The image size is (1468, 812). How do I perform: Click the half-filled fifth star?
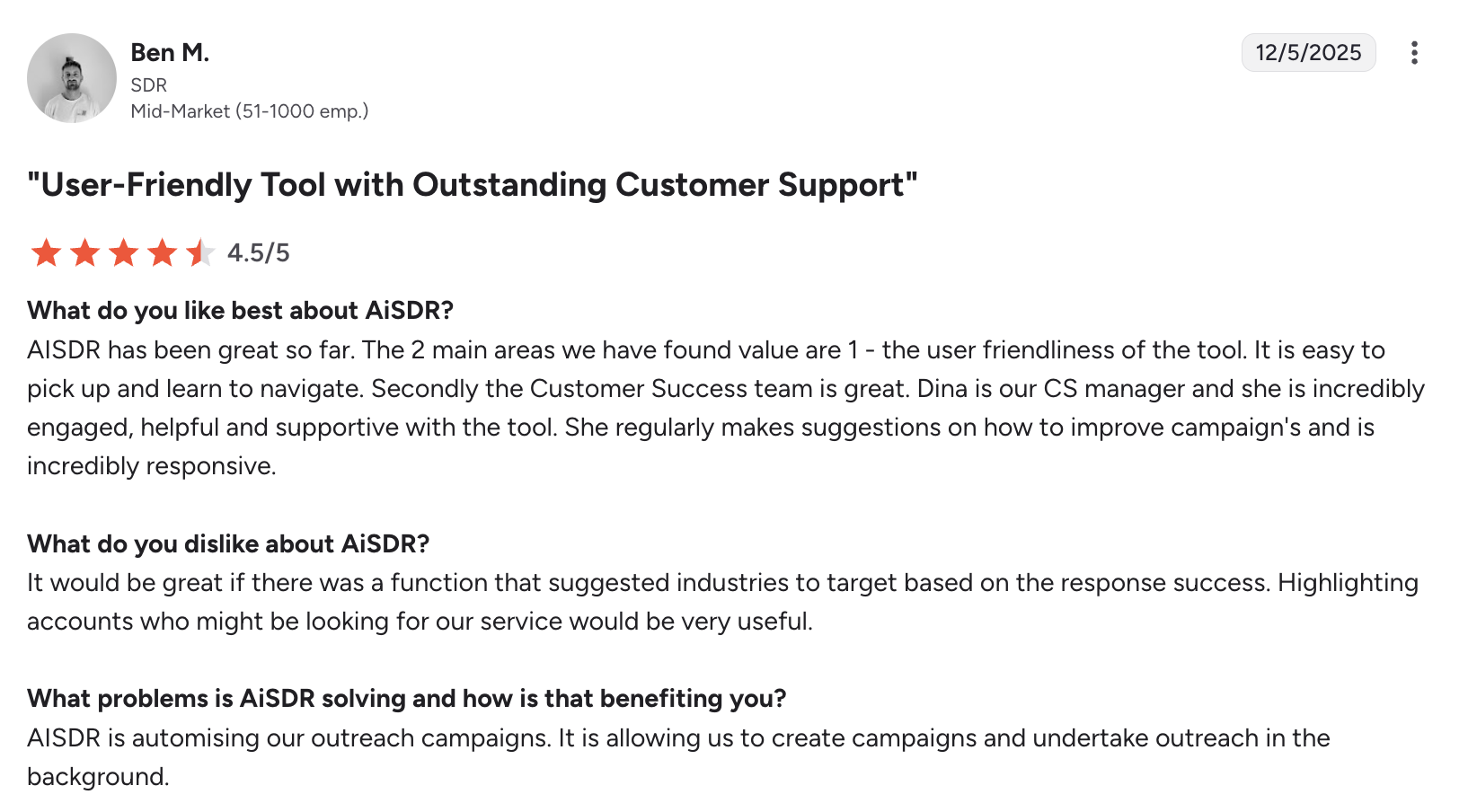[200, 253]
